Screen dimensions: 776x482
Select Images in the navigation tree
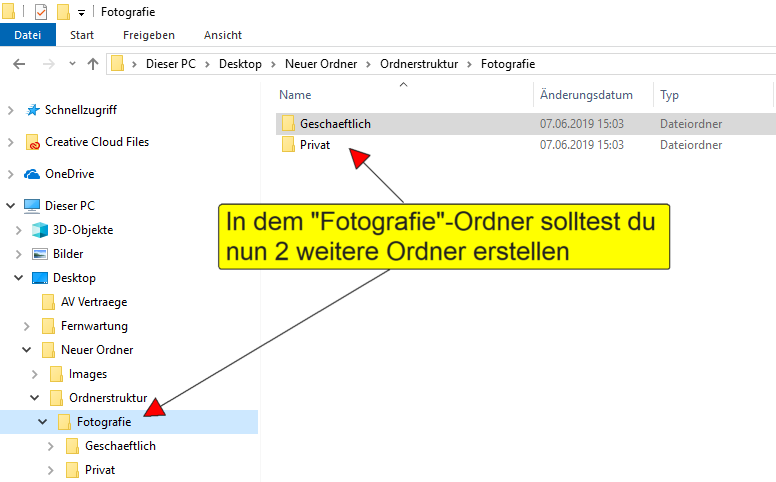pyautogui.click(x=88, y=374)
